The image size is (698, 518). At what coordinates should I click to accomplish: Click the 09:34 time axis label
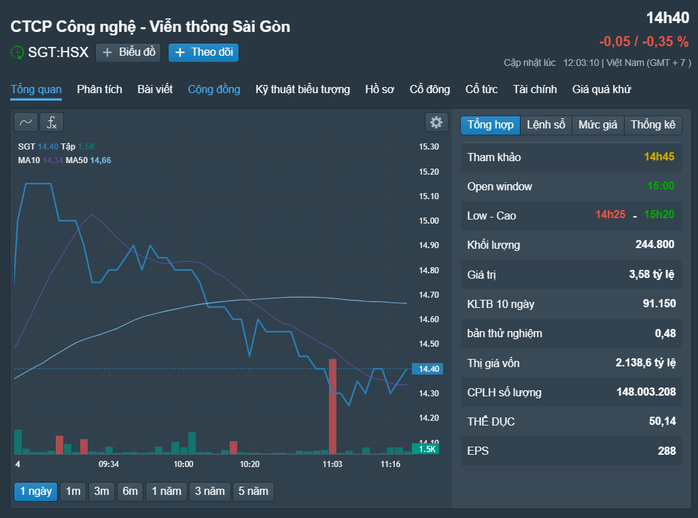[x=109, y=464]
